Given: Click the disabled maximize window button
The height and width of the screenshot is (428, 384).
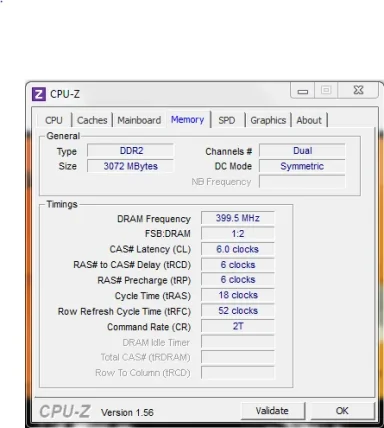Looking at the screenshot, I should (326, 90).
